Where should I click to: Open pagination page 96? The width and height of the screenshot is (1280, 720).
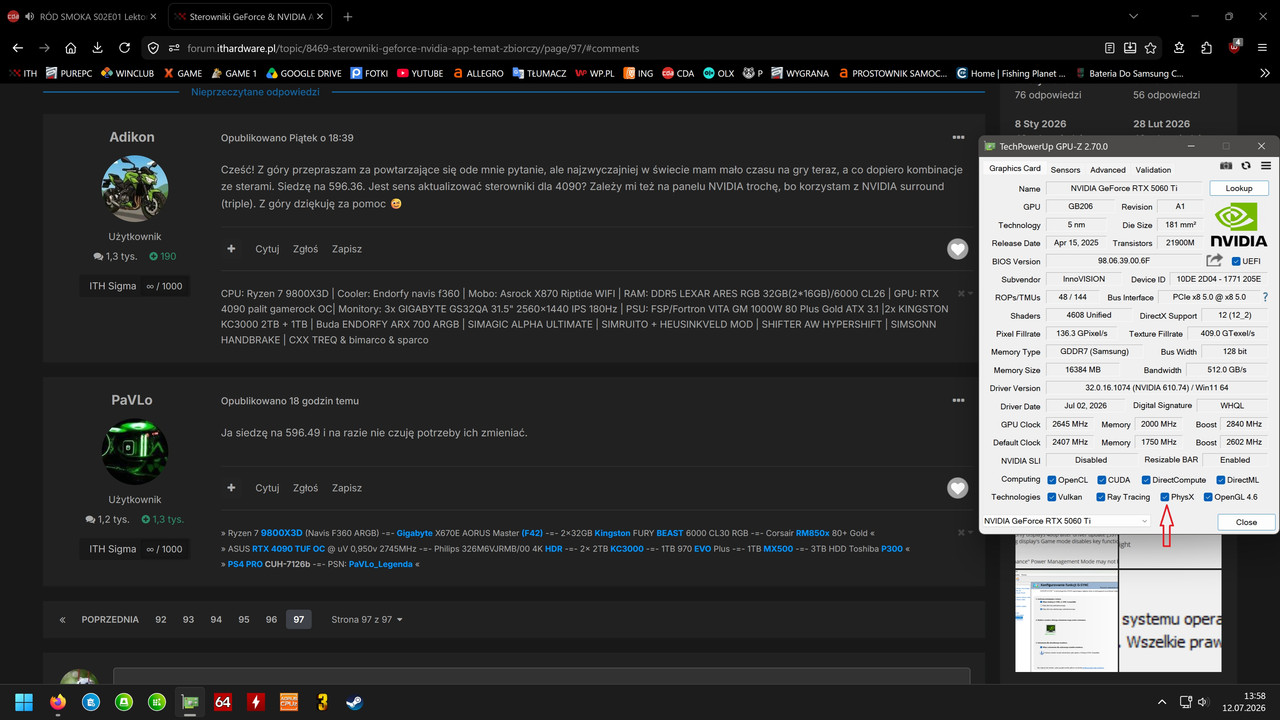tap(271, 620)
